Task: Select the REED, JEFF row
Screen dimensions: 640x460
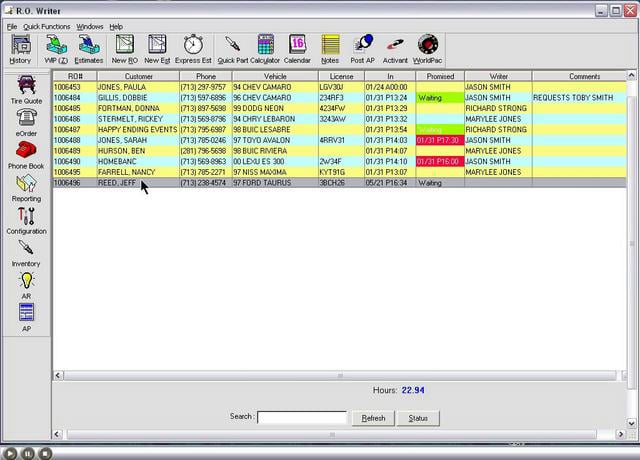Action: coord(340,182)
